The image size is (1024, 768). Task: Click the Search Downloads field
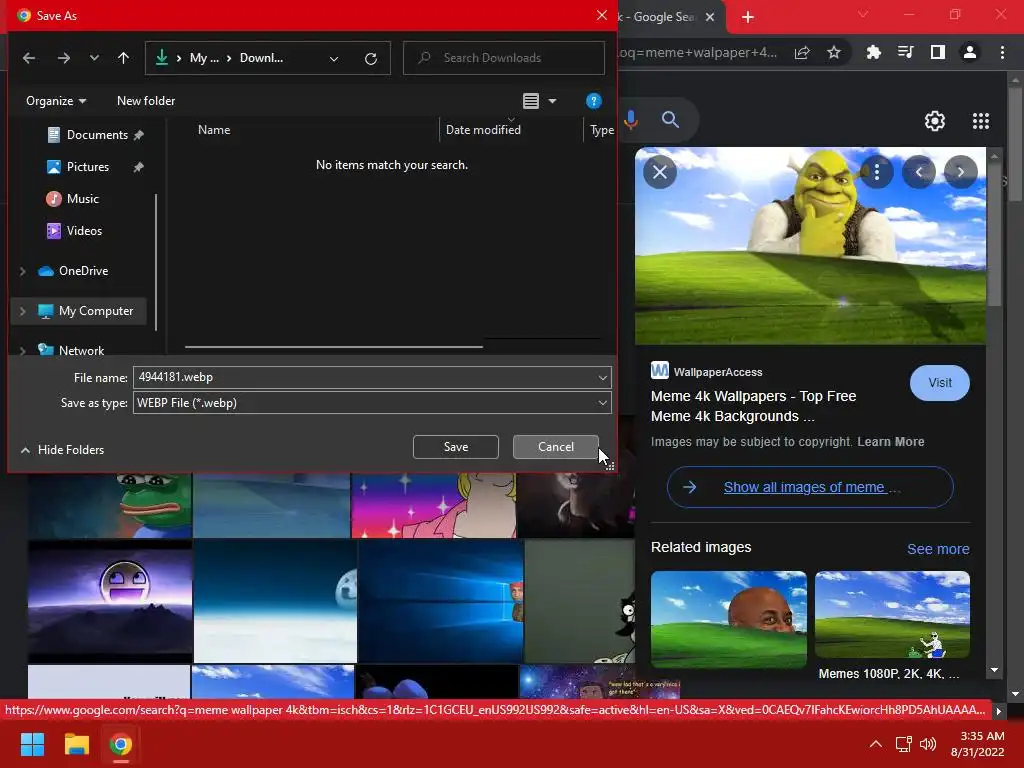click(504, 58)
